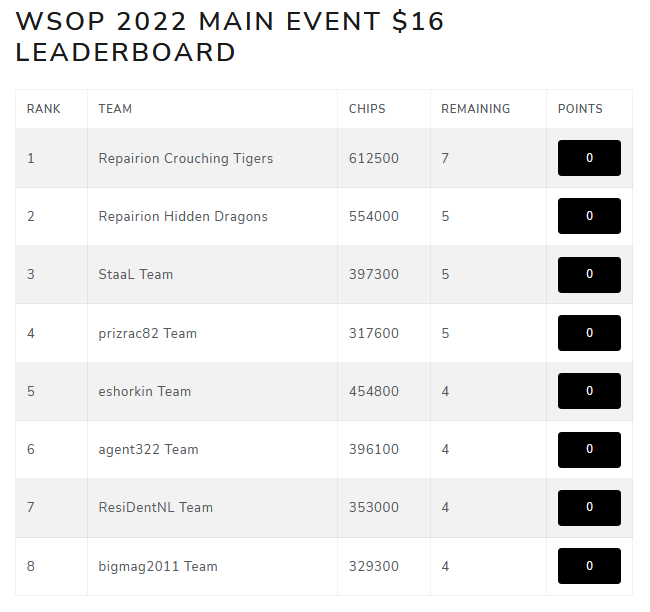Image resolution: width=650 pixels, height=612 pixels.
Task: Click the 612500 chips value
Action: coord(374,158)
